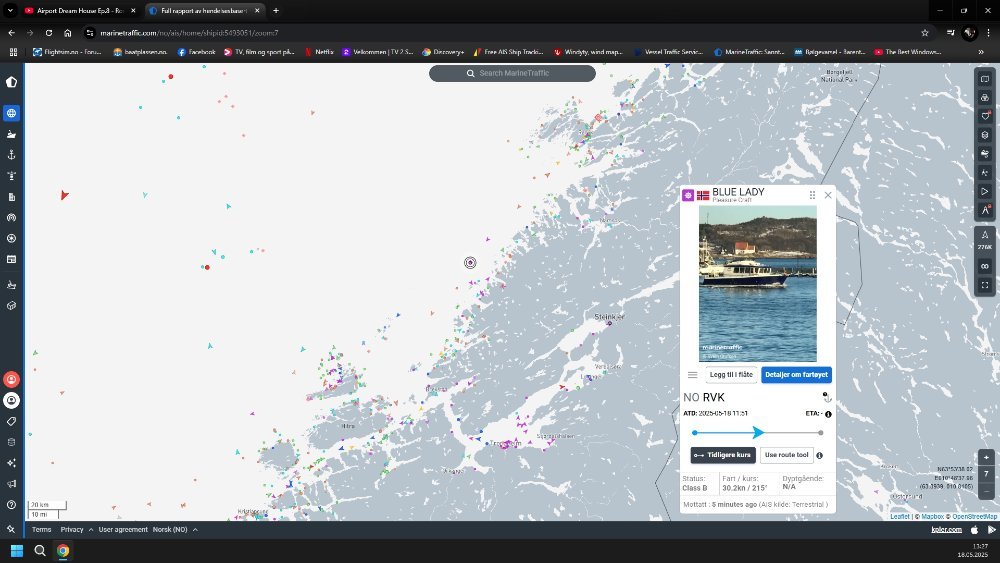Click the Apple App Store icon in footer
Image resolution: width=1000 pixels, height=563 pixels.
click(974, 529)
